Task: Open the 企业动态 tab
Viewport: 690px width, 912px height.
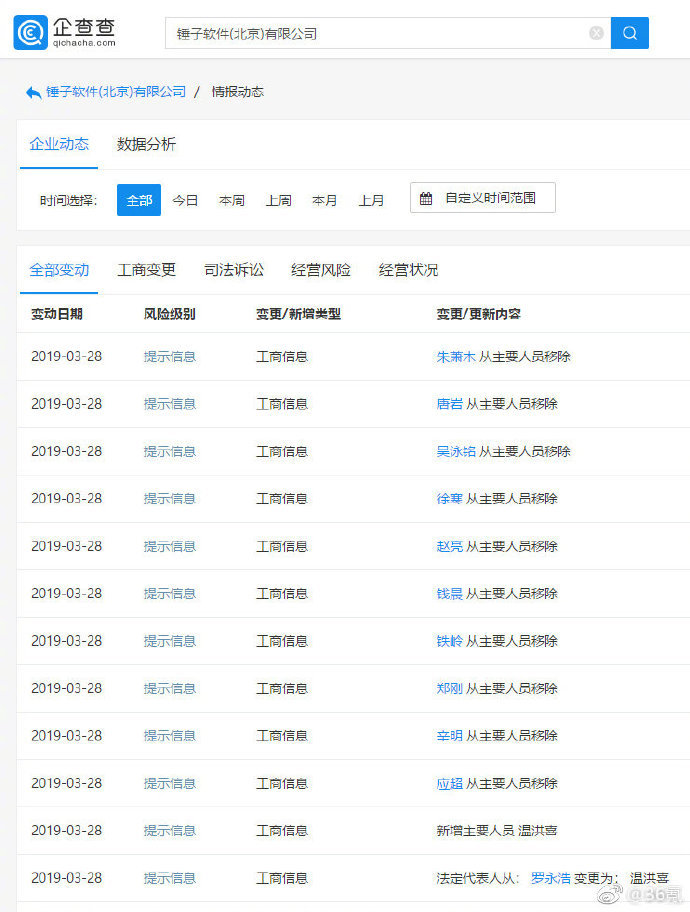Action: (x=59, y=144)
